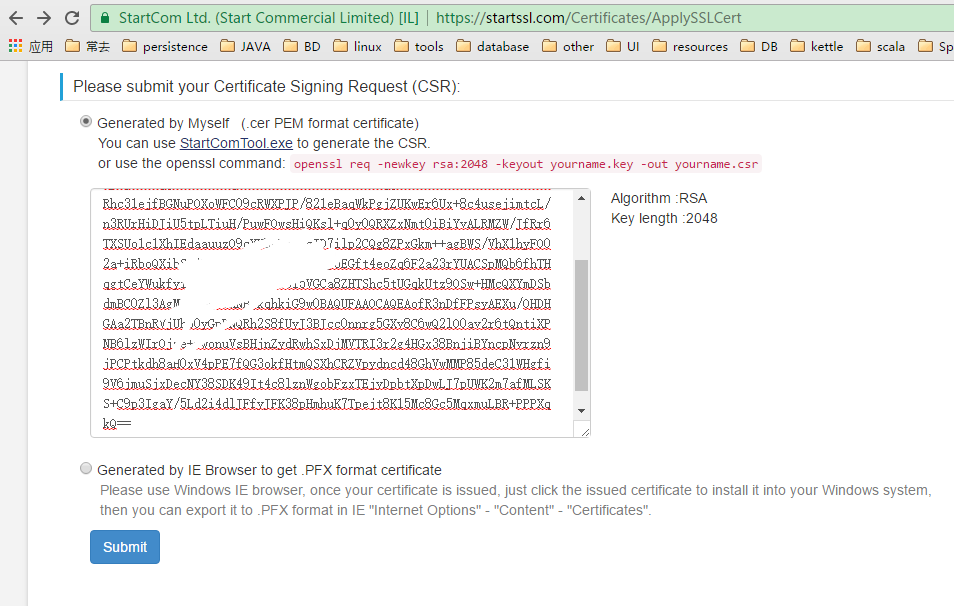Click the 'Generated by IE Browser' option label
954x606 pixels.
(x=270, y=470)
